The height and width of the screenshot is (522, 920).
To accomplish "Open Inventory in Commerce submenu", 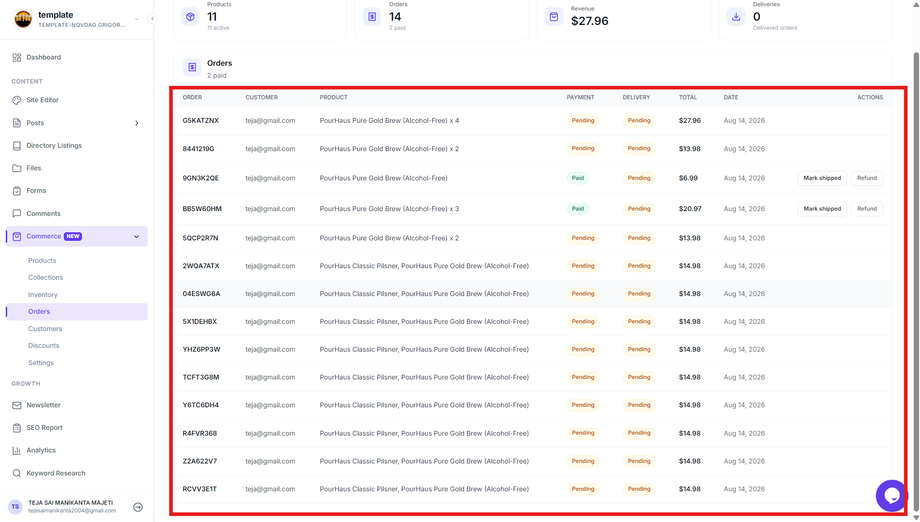I will coord(43,295).
